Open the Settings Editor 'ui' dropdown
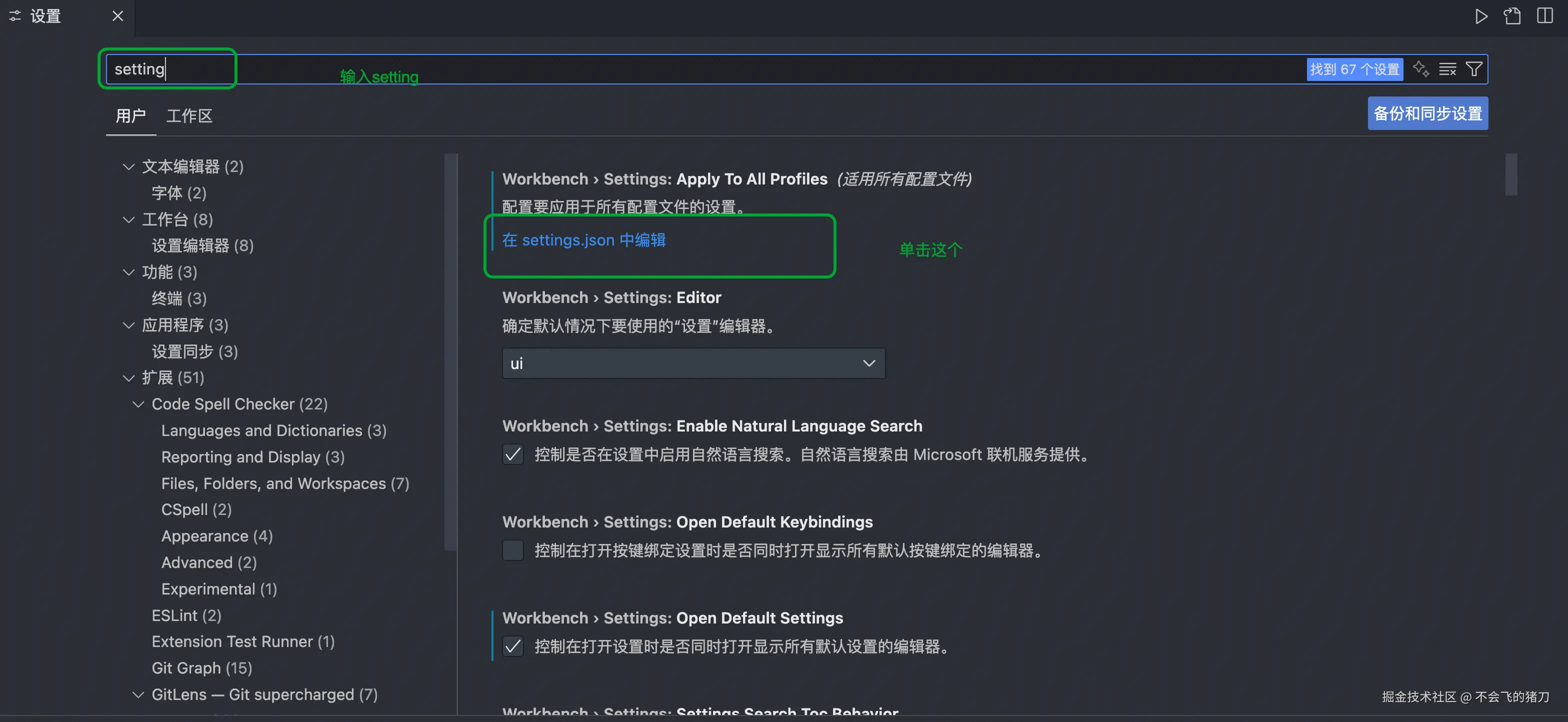The image size is (1568, 722). point(693,363)
